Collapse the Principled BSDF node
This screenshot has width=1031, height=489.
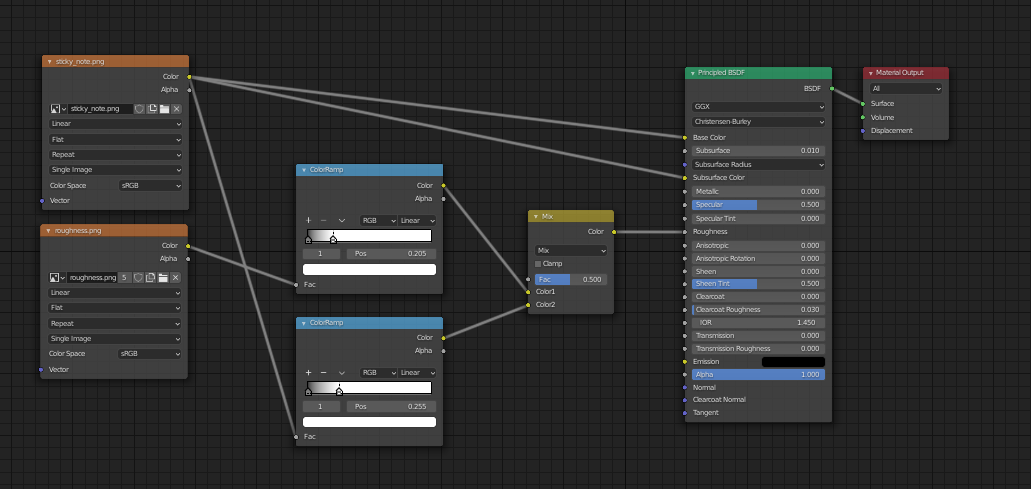pyautogui.click(x=692, y=73)
